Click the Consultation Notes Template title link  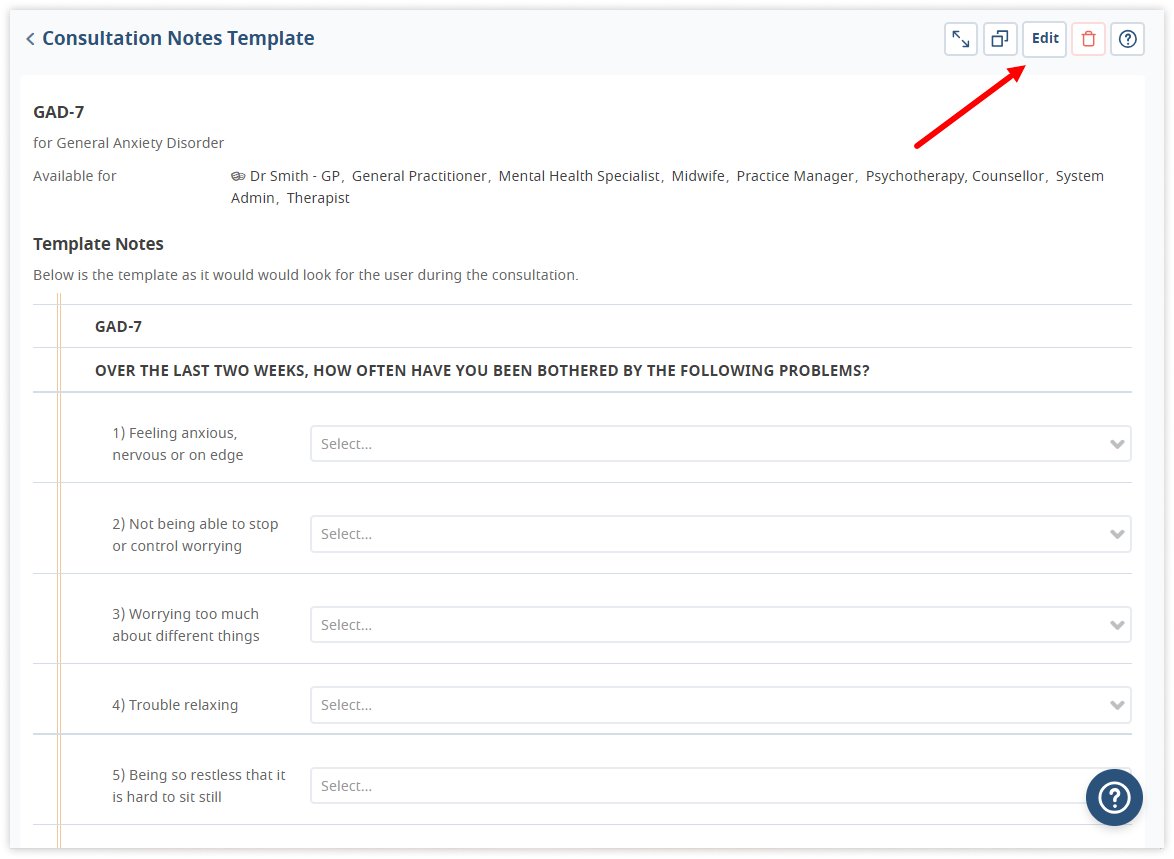[178, 38]
